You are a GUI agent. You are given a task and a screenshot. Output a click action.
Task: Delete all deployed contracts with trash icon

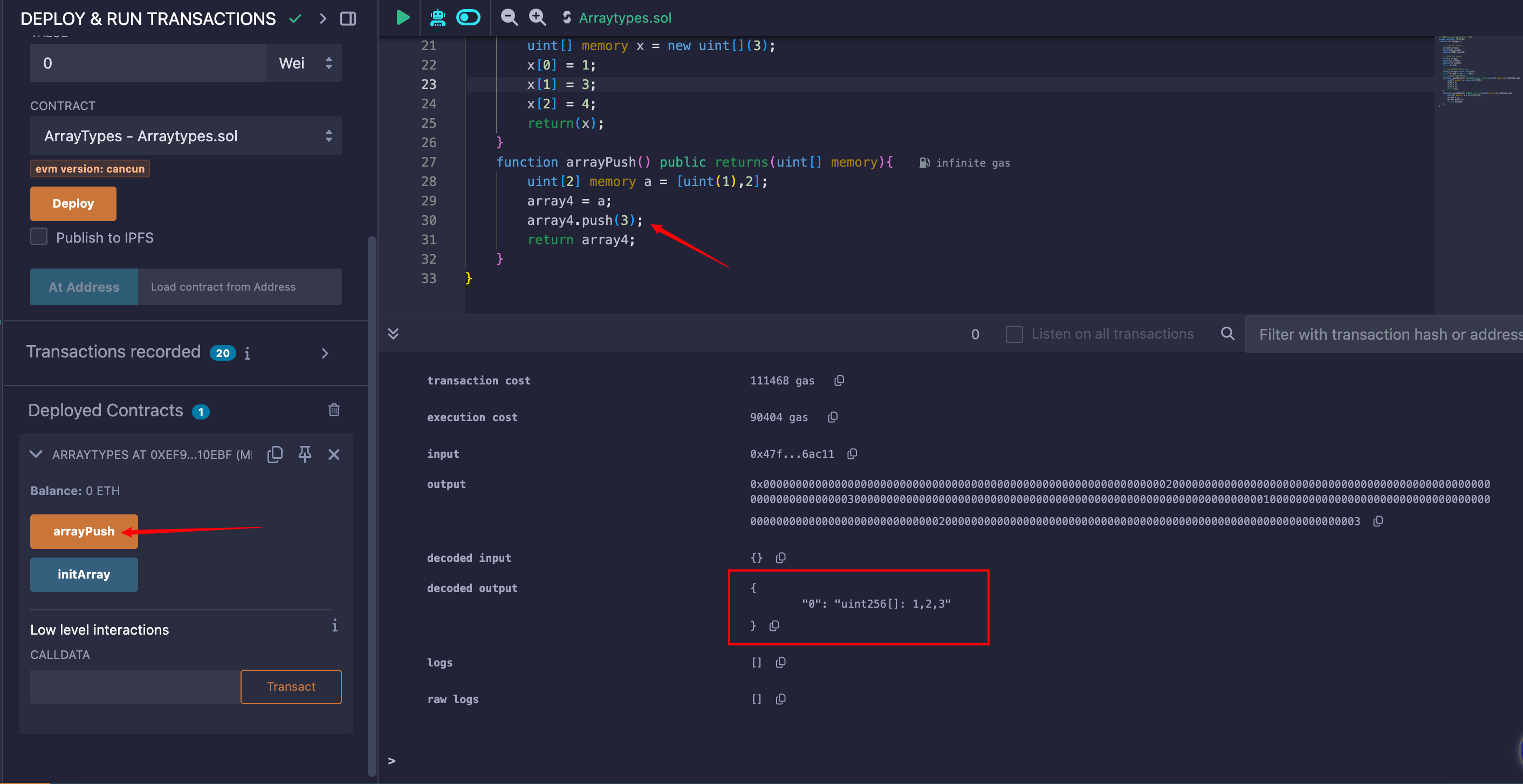point(334,410)
